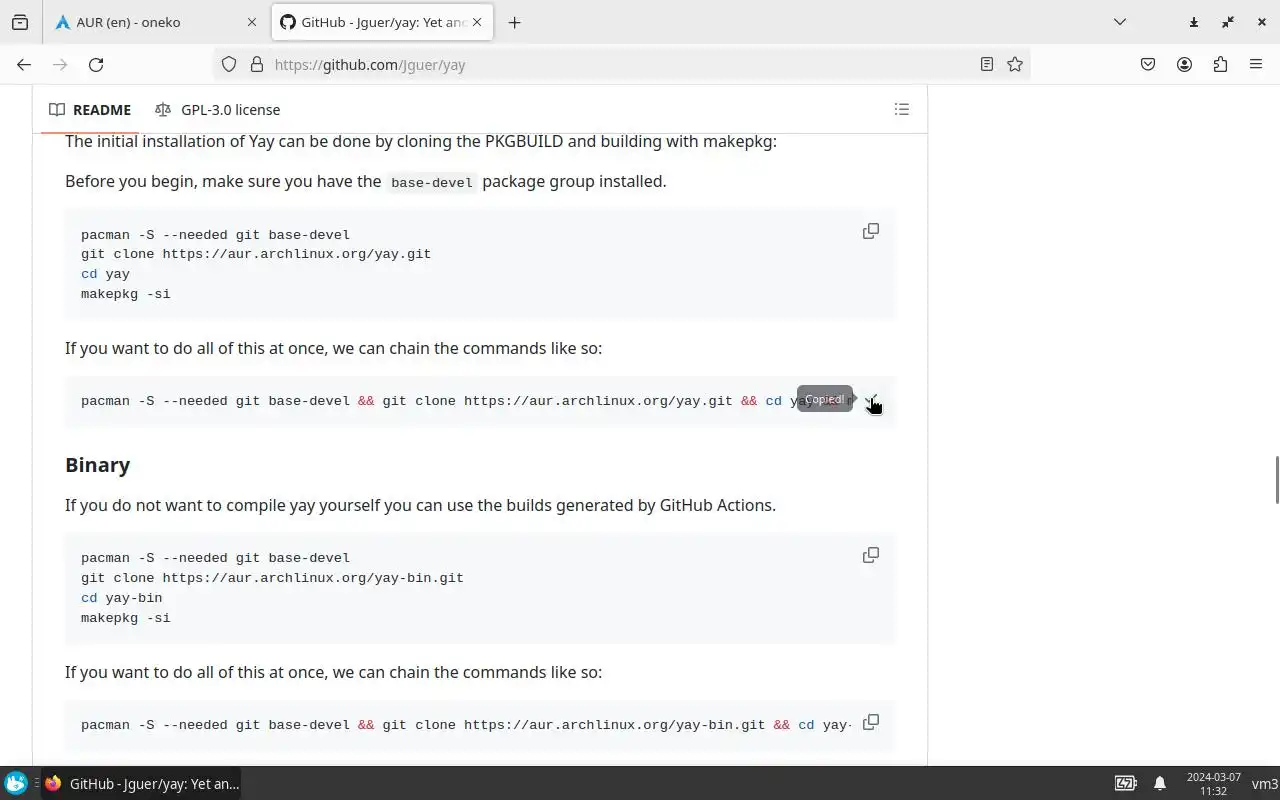
Task: Open a new browser tab
Action: click(x=514, y=22)
